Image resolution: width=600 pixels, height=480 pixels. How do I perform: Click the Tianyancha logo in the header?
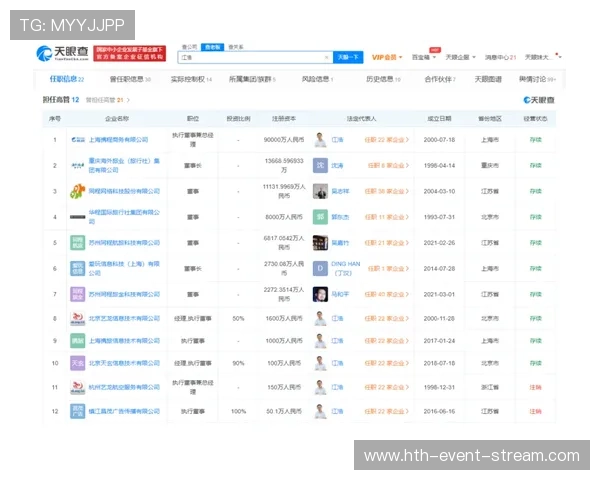[x=62, y=53]
